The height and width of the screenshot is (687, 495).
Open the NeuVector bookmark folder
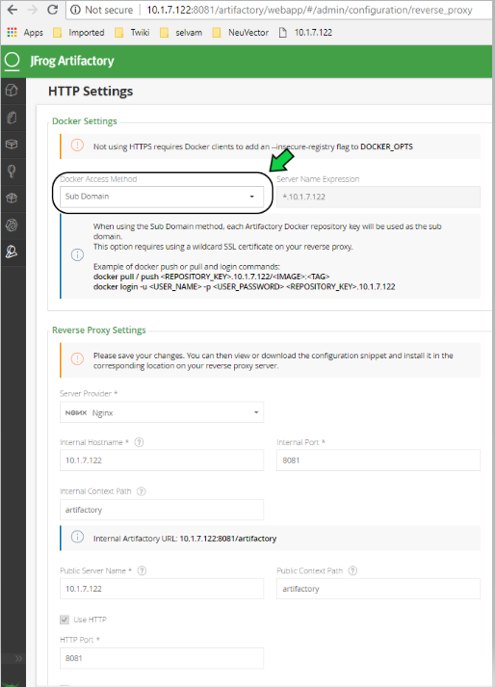coord(240,32)
